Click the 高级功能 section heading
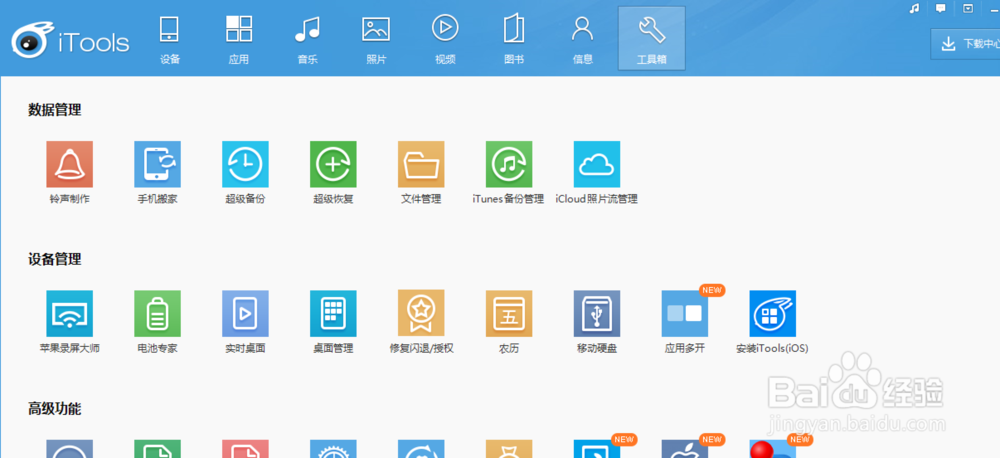The height and width of the screenshot is (458, 1000). point(55,409)
